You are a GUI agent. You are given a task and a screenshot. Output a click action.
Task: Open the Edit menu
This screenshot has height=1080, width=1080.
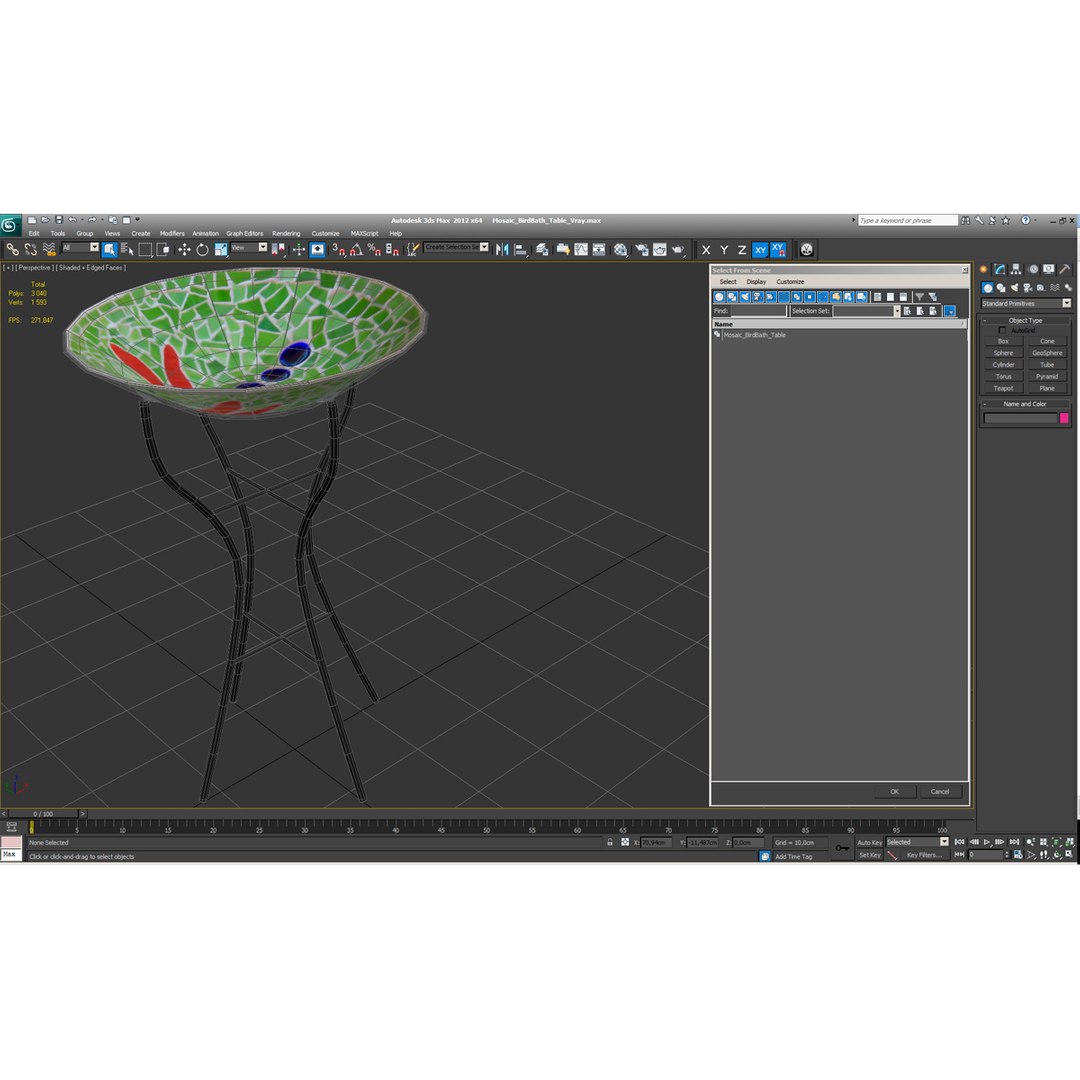click(34, 233)
